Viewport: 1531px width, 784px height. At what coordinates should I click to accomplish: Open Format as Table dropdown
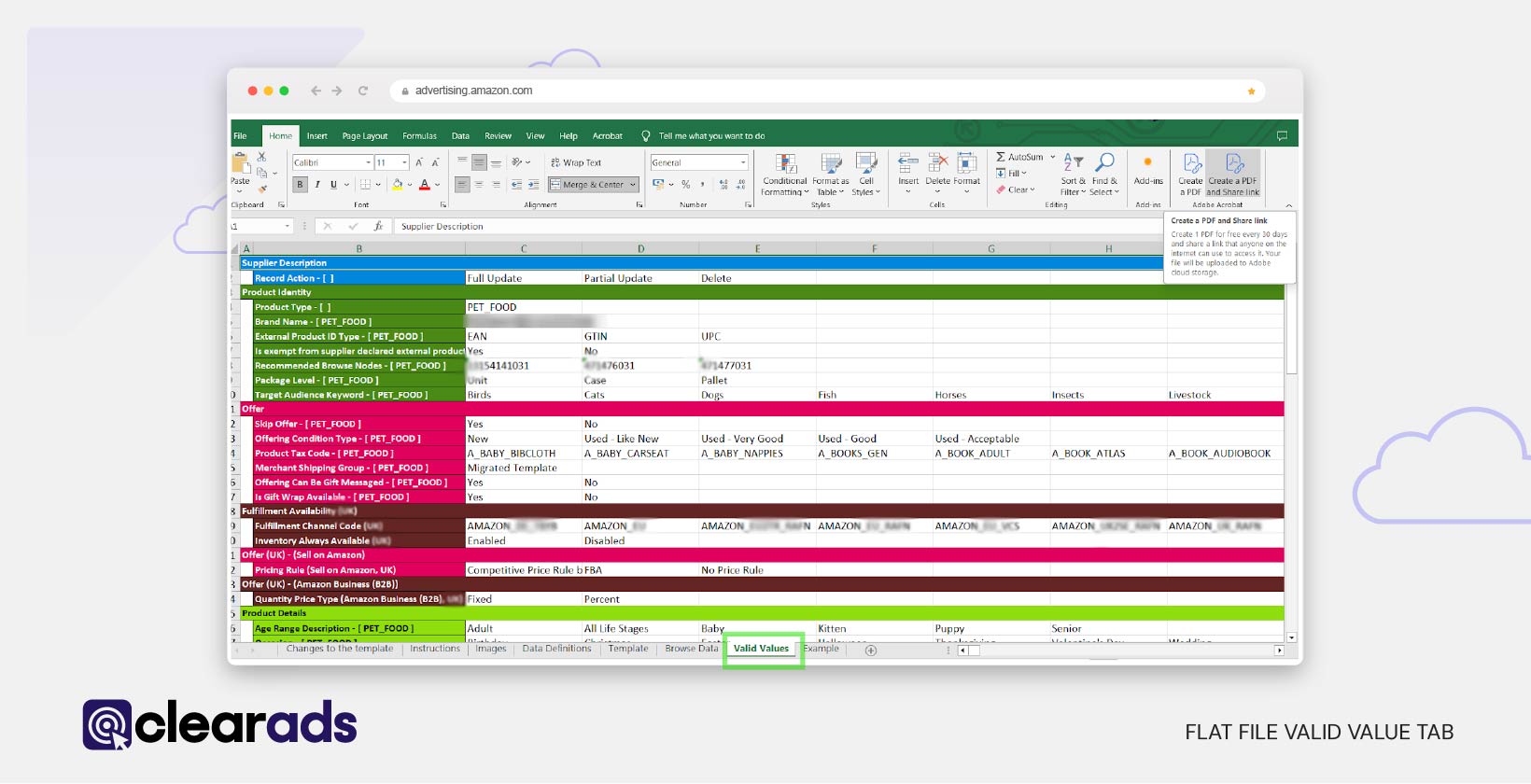click(x=830, y=175)
